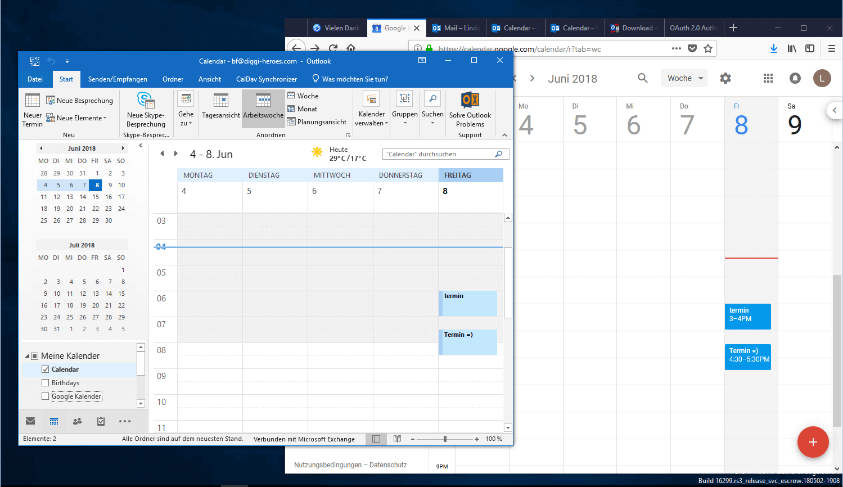Viewport: 843px width, 487px height.
Task: Collapse the Outlook ribbon
Action: coord(504,135)
